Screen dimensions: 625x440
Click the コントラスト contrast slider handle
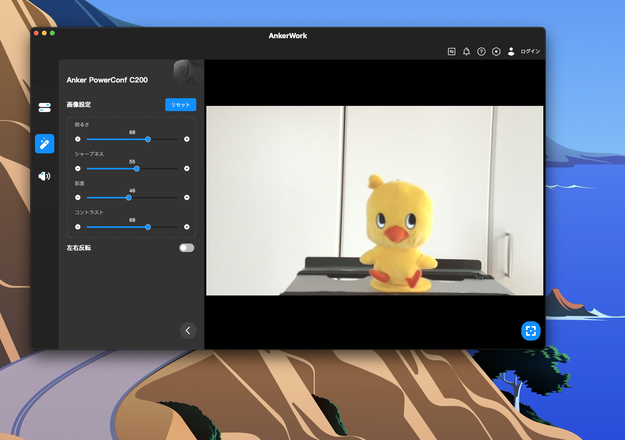point(148,227)
